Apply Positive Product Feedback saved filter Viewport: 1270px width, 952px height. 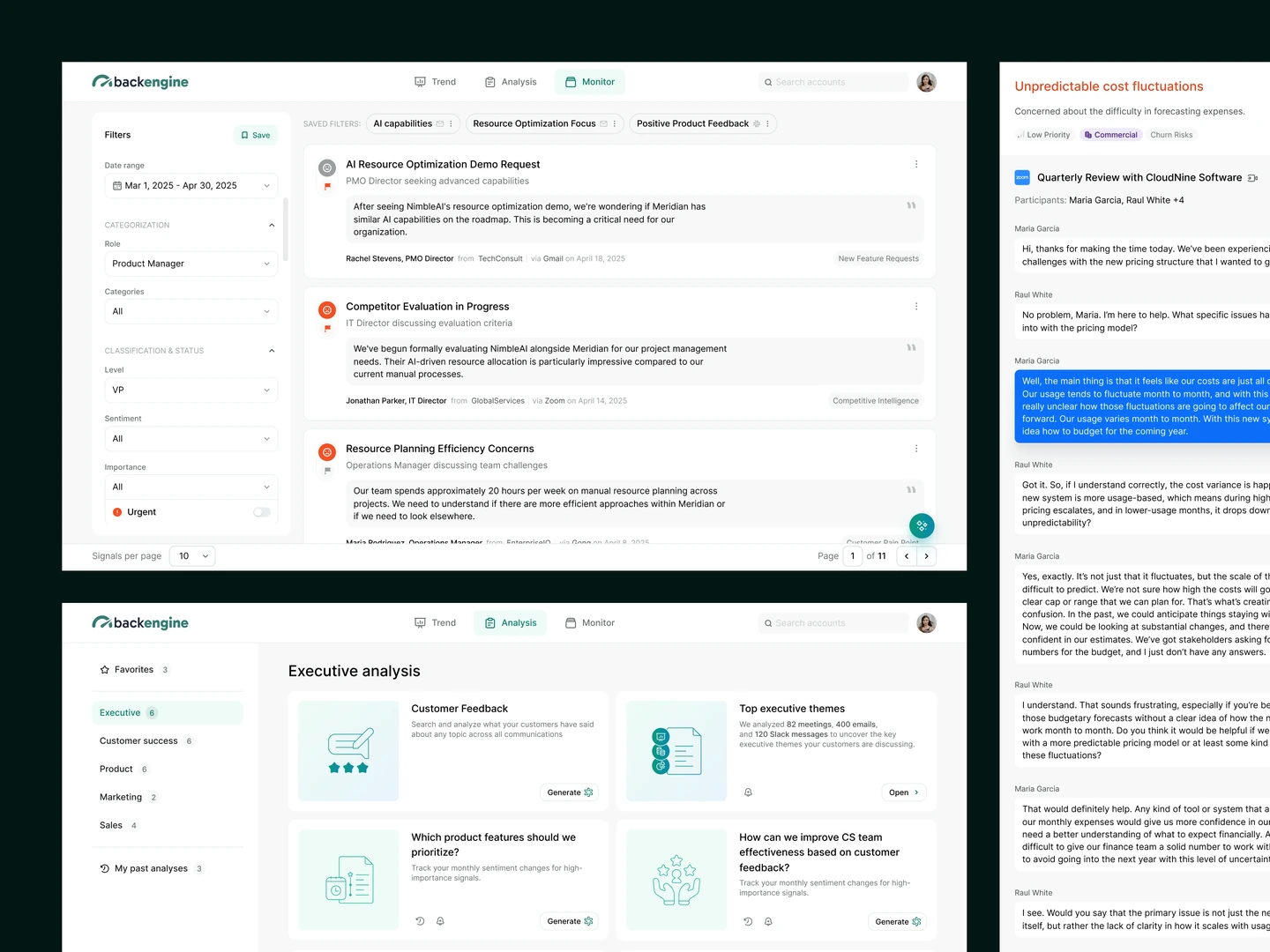(692, 124)
